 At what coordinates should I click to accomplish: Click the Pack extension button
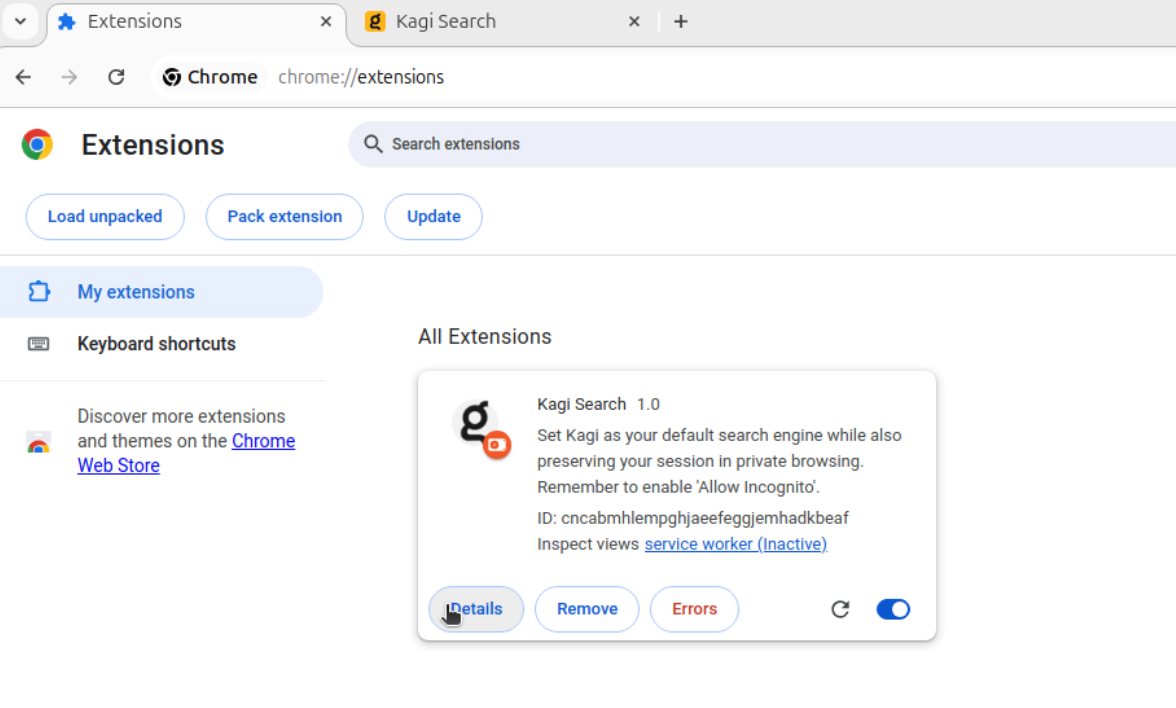point(284,217)
